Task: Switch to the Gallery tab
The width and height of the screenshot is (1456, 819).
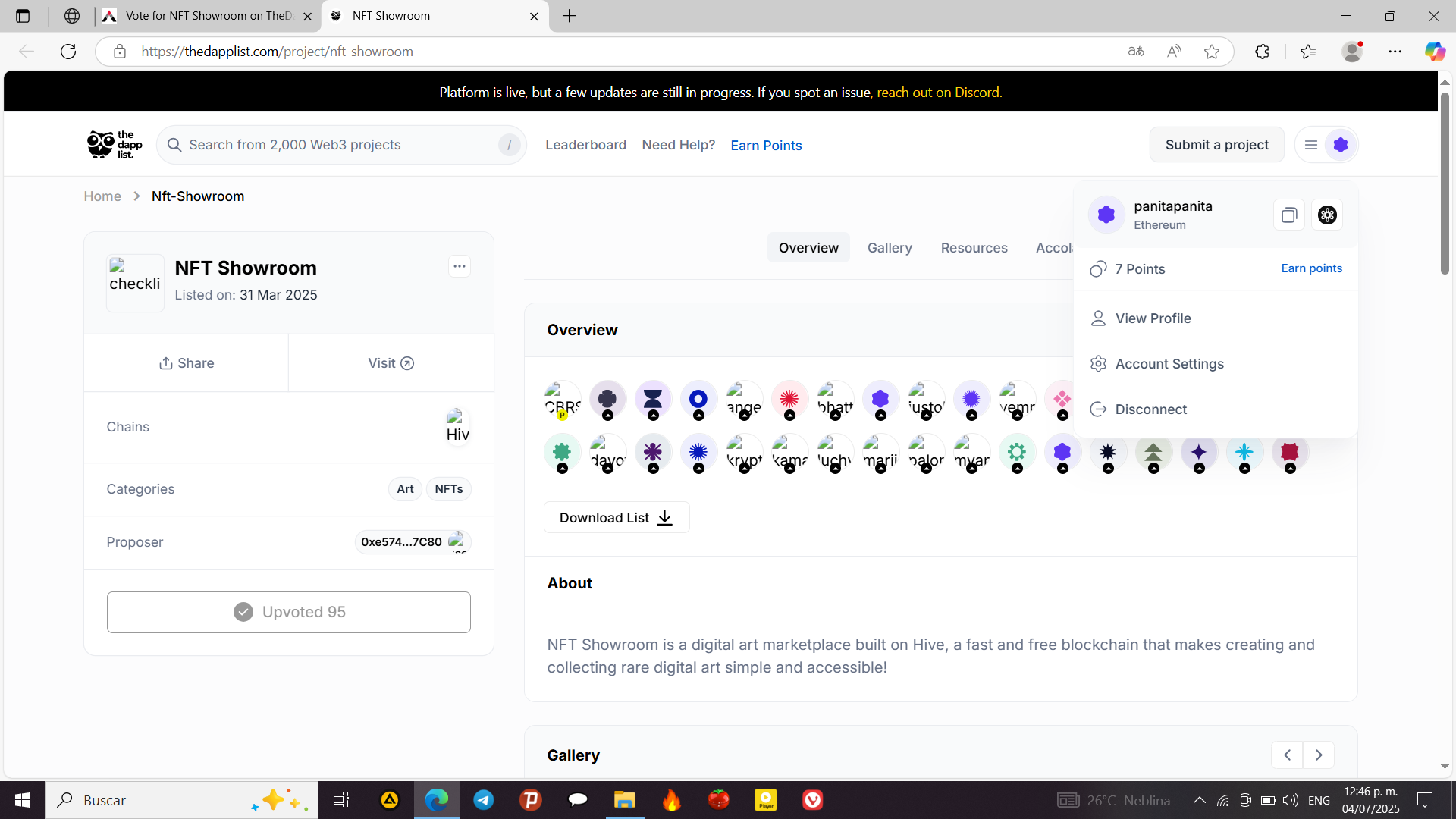Action: pyautogui.click(x=890, y=248)
